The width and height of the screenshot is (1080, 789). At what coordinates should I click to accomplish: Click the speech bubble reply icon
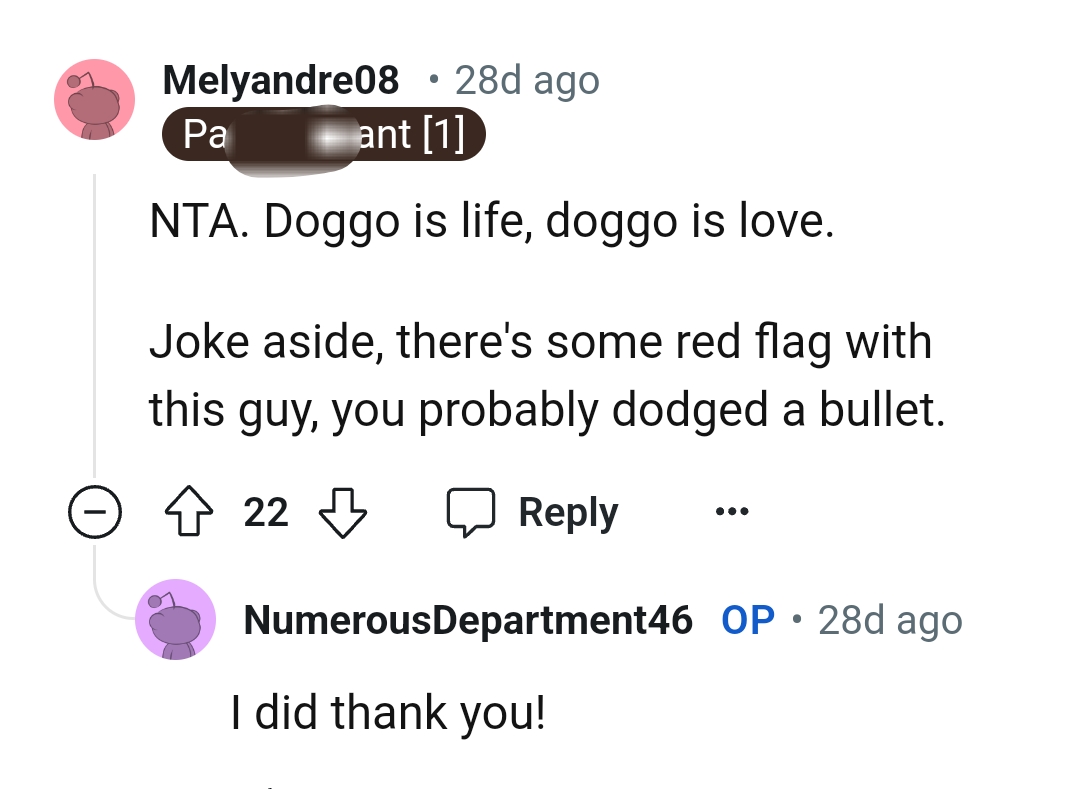[x=470, y=511]
